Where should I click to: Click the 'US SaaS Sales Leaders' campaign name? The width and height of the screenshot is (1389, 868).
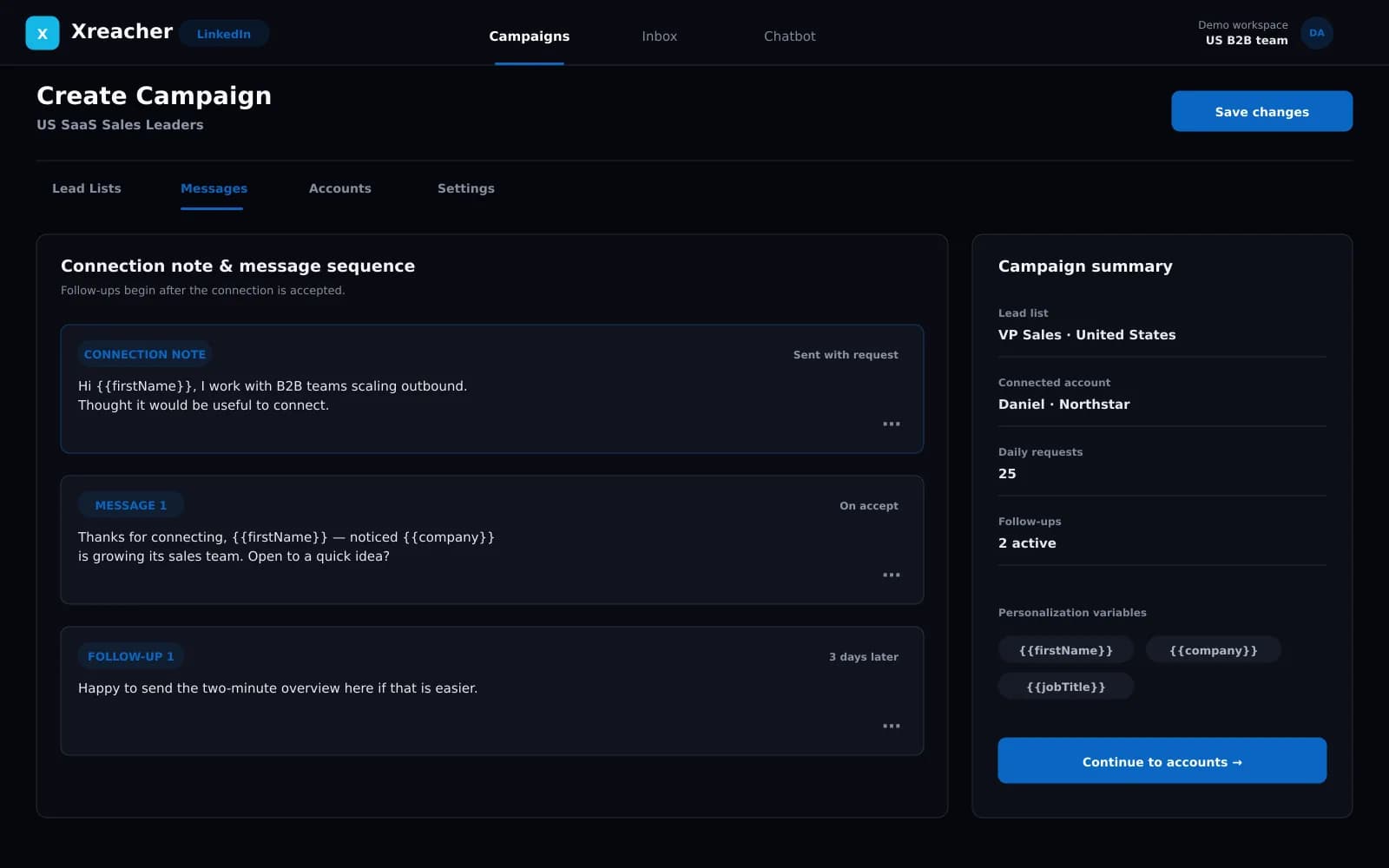[120, 125]
